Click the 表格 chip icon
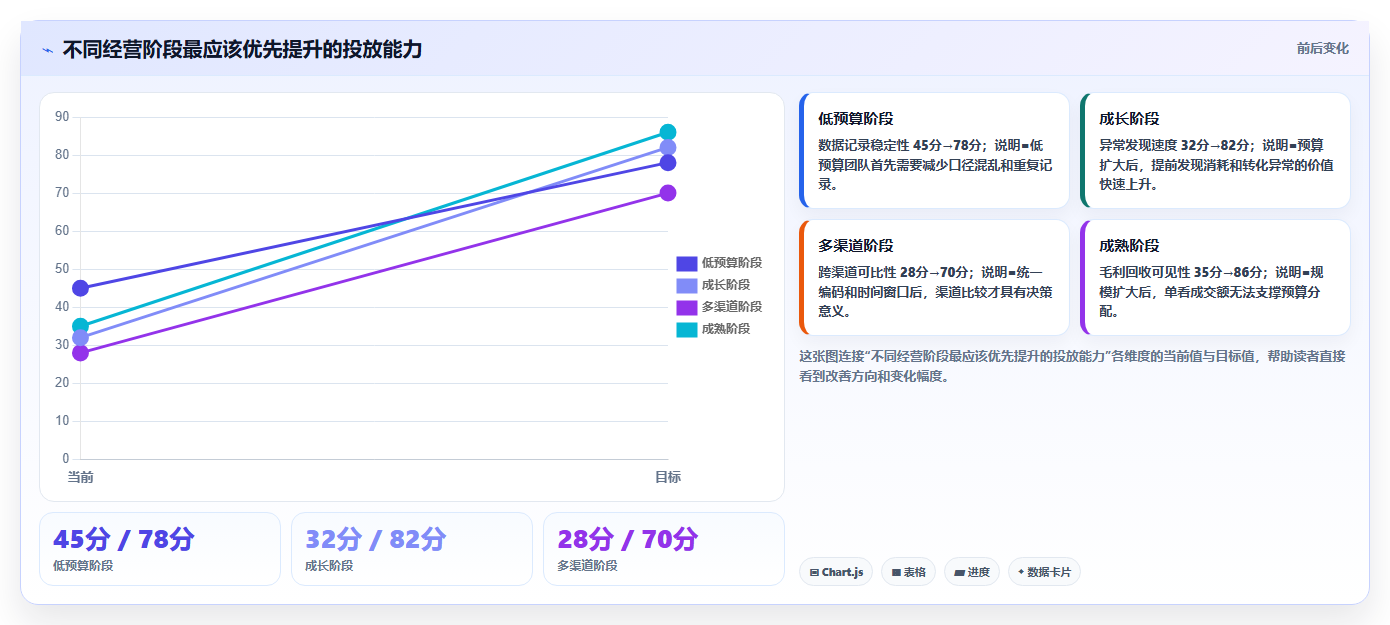This screenshot has width=1390, height=625. (896, 573)
